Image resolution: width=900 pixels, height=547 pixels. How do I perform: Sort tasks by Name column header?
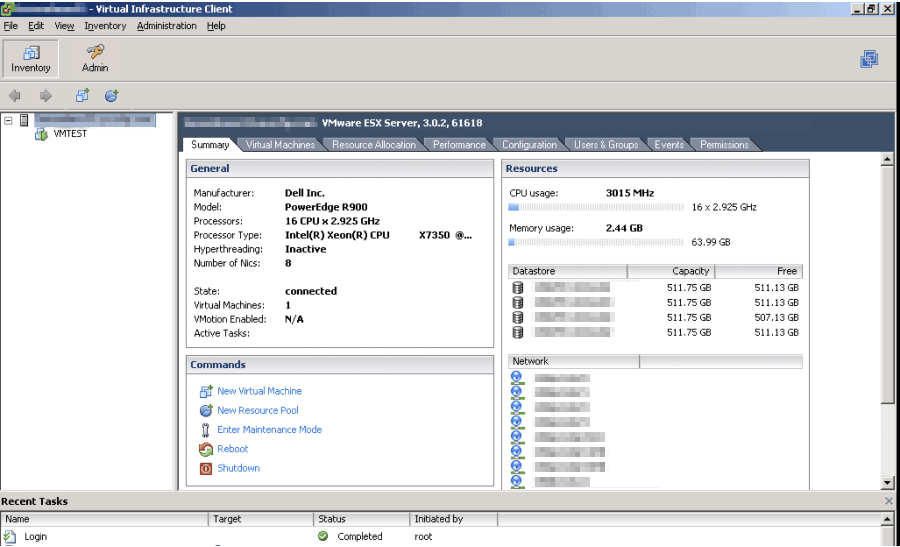click(x=104, y=519)
